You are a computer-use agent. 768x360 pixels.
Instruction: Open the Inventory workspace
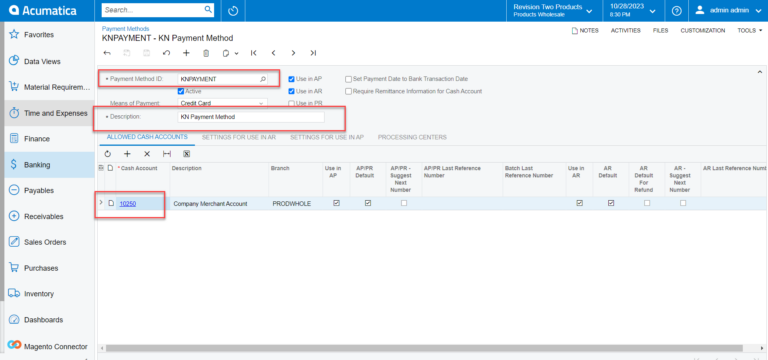tap(49, 294)
